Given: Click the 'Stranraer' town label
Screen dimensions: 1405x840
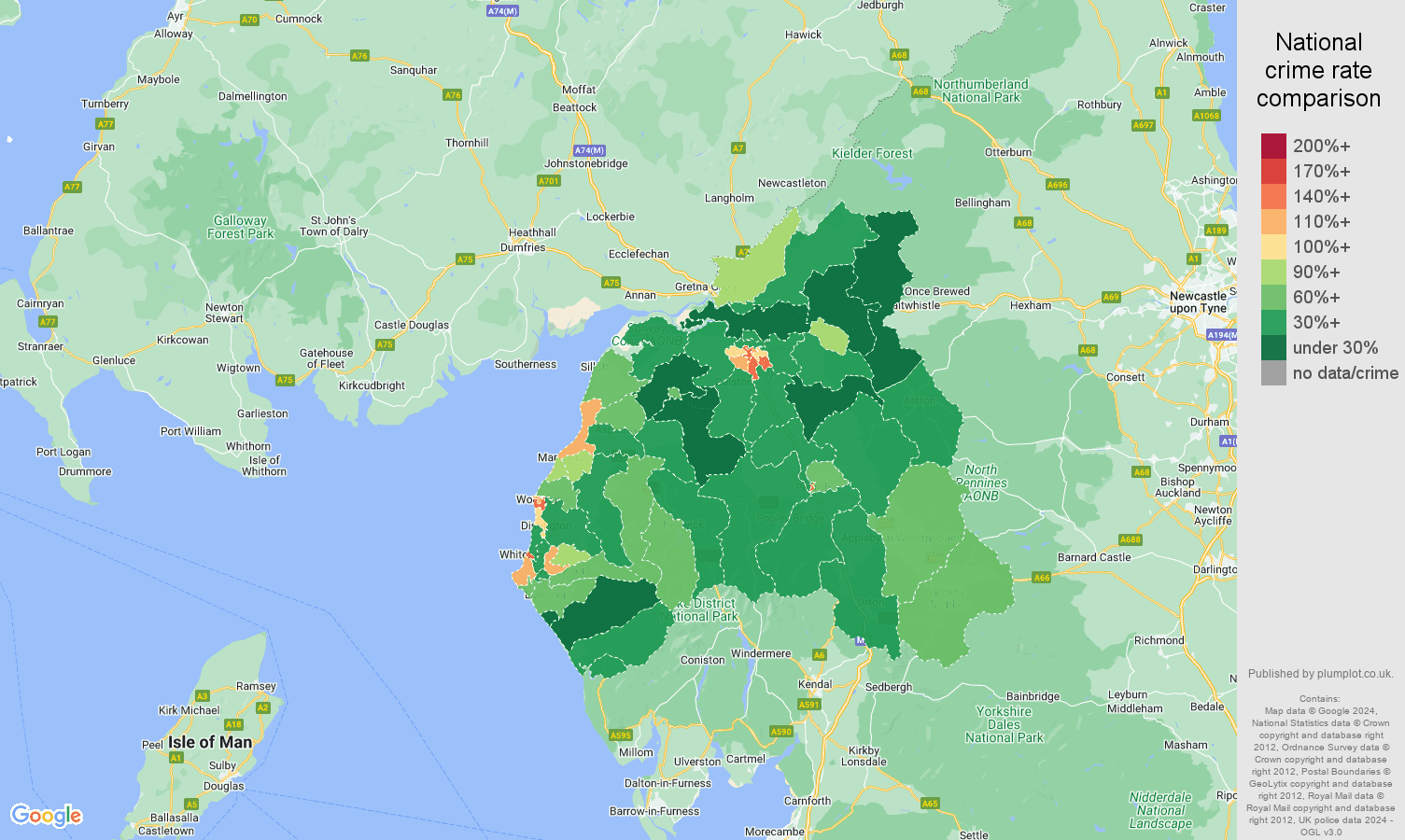Looking at the screenshot, I should 40,346.
